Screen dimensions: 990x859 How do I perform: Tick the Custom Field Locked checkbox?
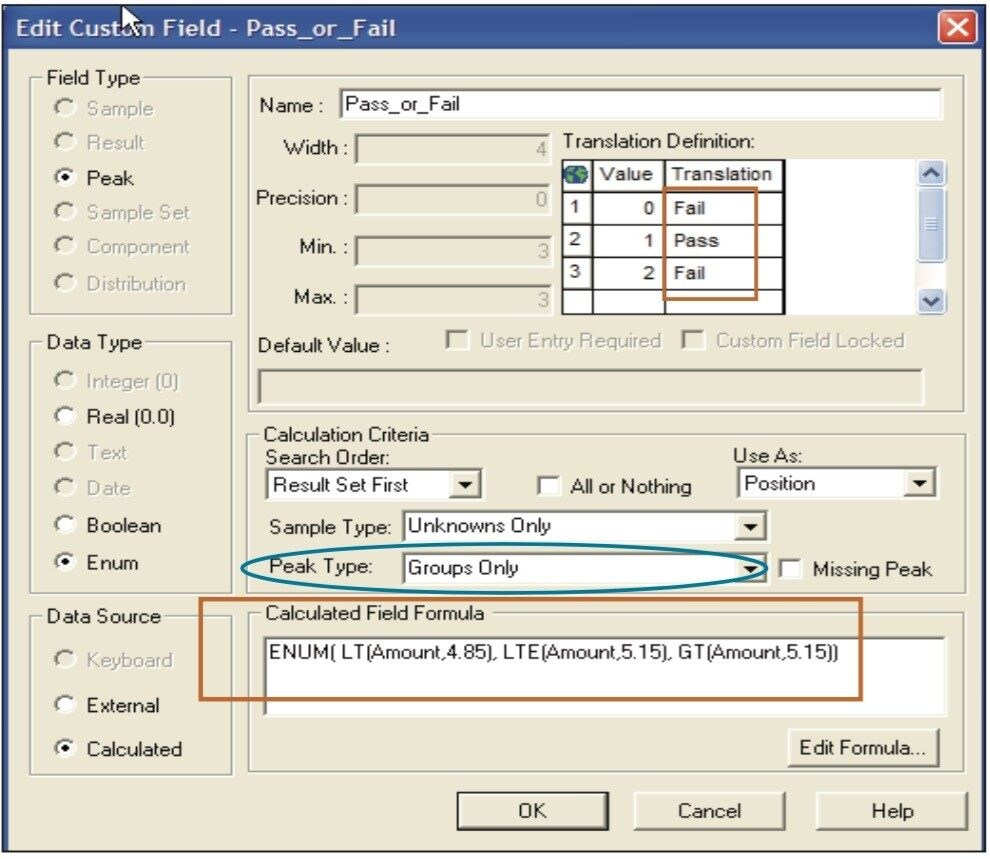[x=693, y=340]
